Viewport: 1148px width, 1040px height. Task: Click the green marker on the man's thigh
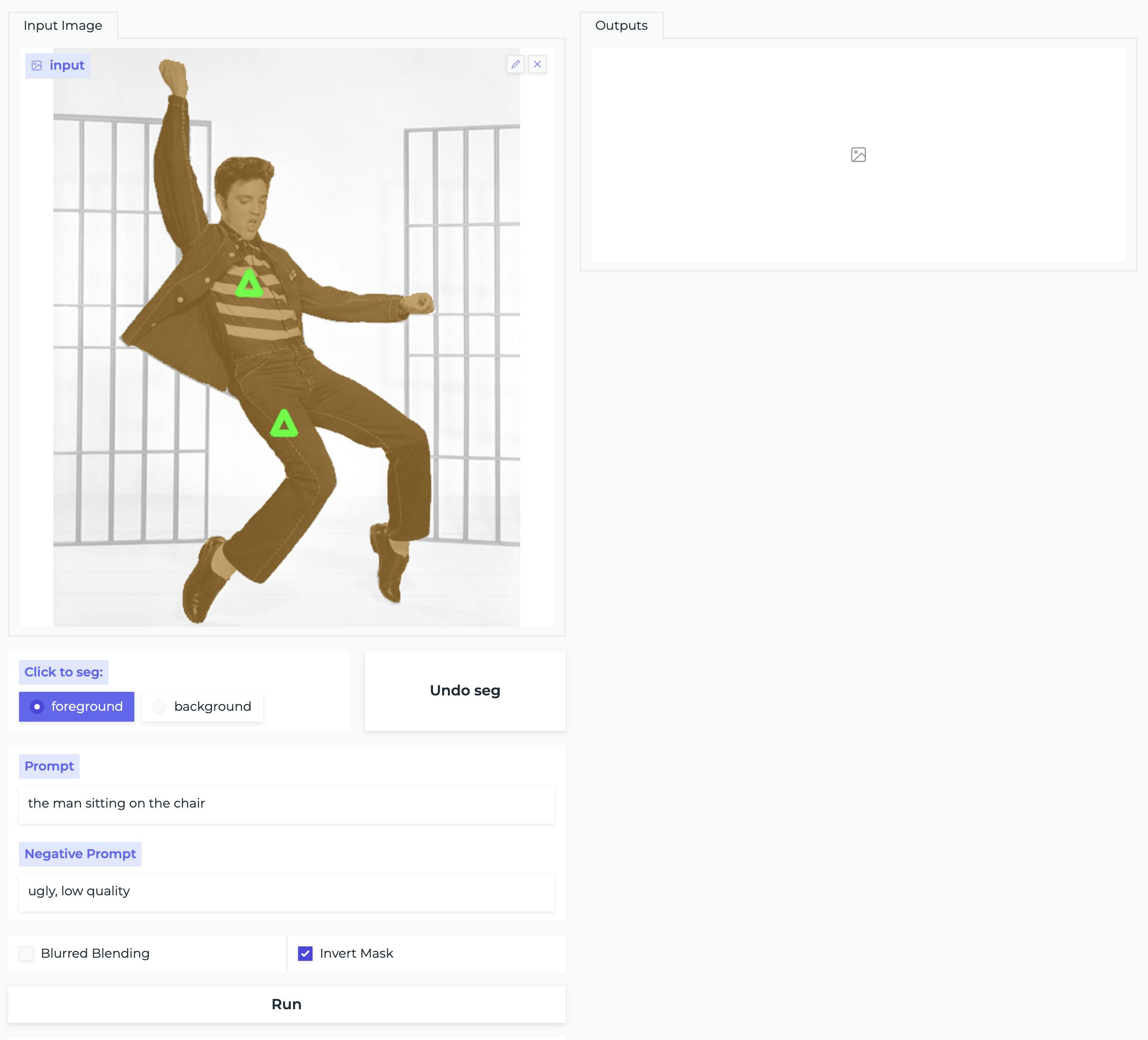coord(284,424)
